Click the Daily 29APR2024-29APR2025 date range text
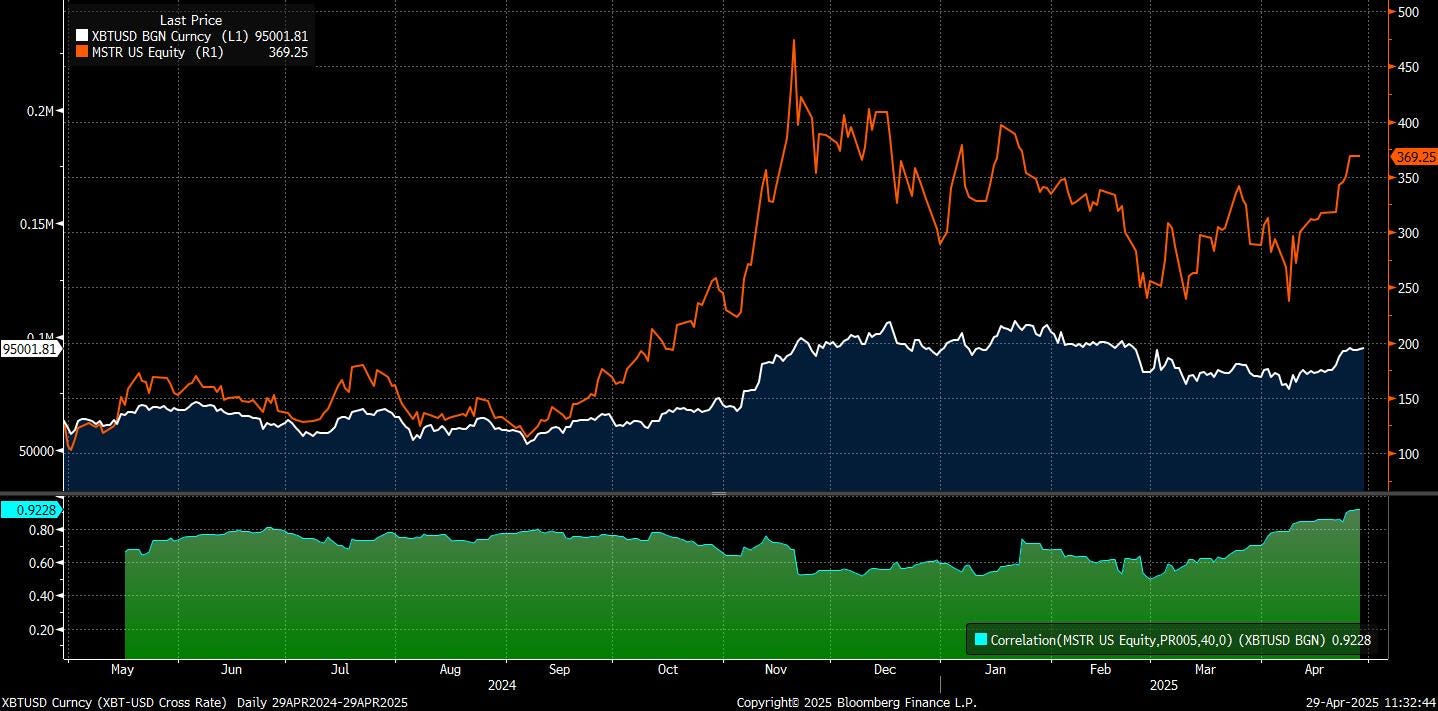Viewport: 1438px width, 711px height. click(322, 703)
